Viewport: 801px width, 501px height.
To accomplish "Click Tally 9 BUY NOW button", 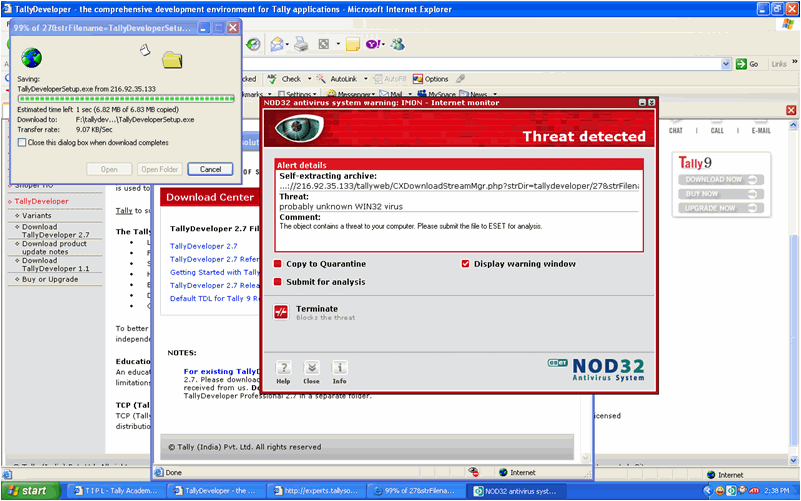I will (x=721, y=194).
